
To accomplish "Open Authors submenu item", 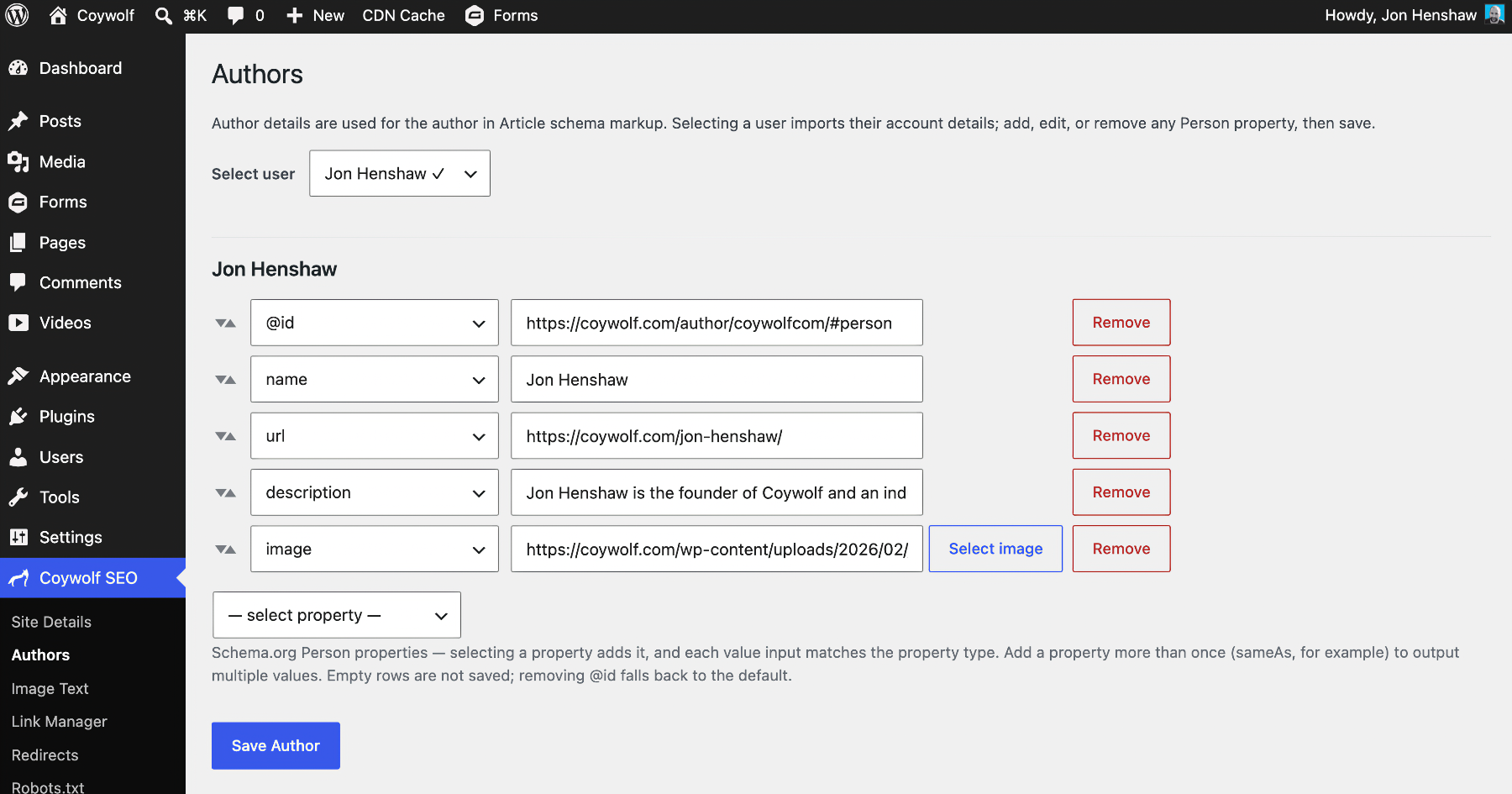I will [x=40, y=655].
